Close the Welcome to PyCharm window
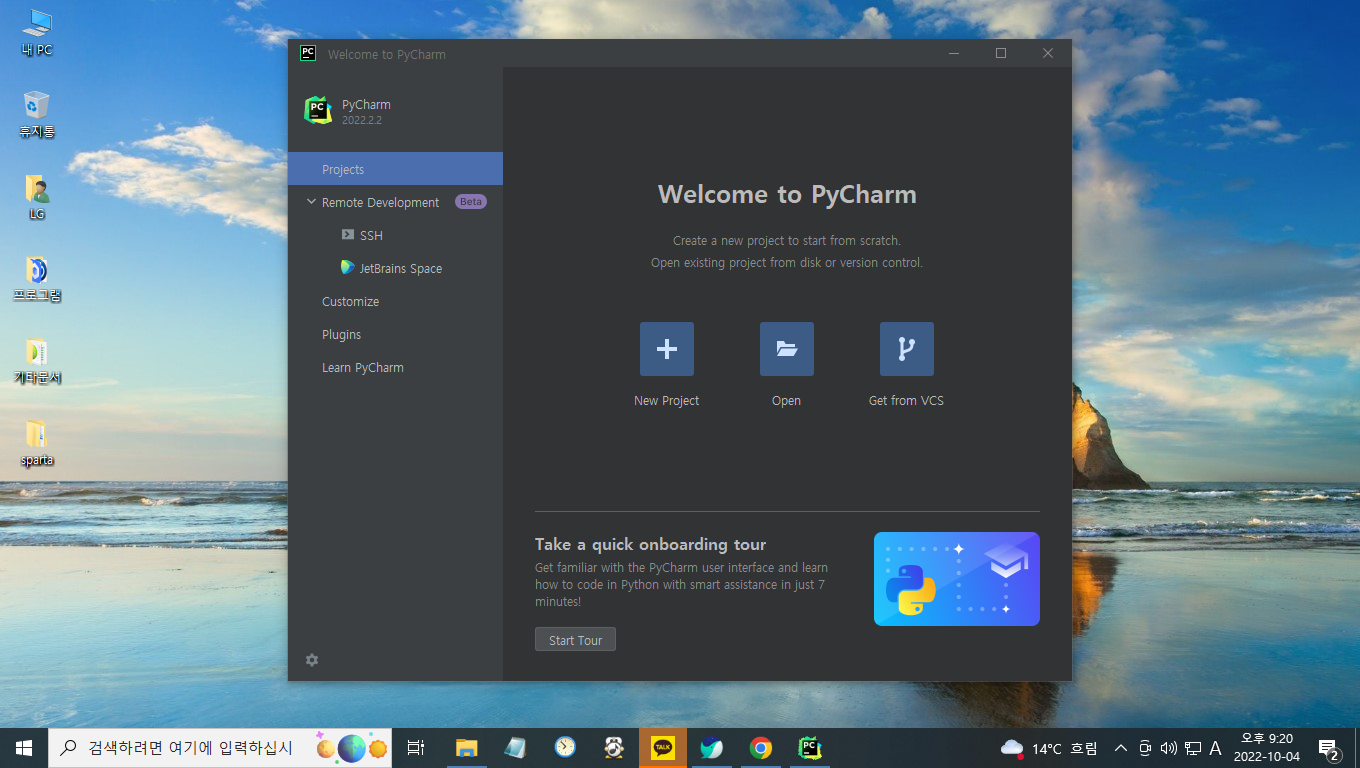The height and width of the screenshot is (768, 1360). click(1048, 53)
